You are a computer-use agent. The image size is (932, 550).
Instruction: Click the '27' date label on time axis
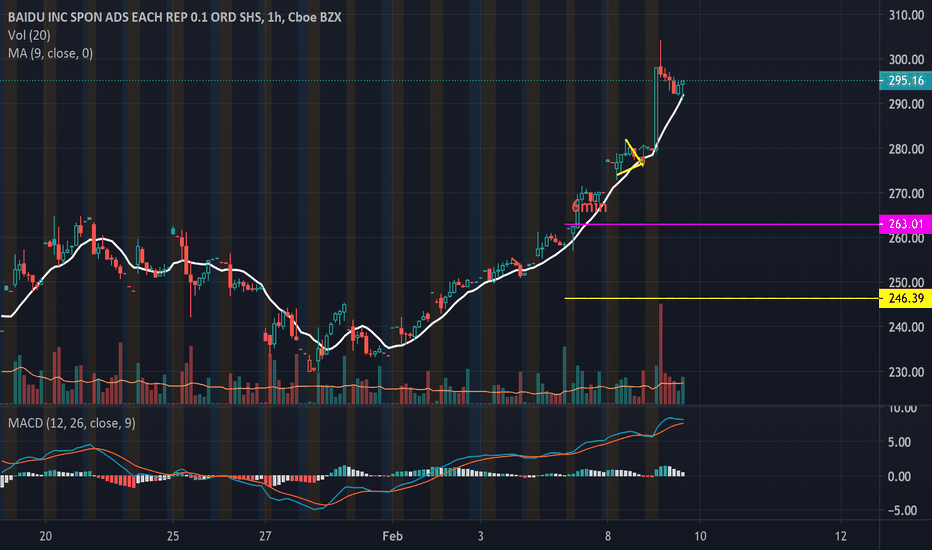point(265,536)
